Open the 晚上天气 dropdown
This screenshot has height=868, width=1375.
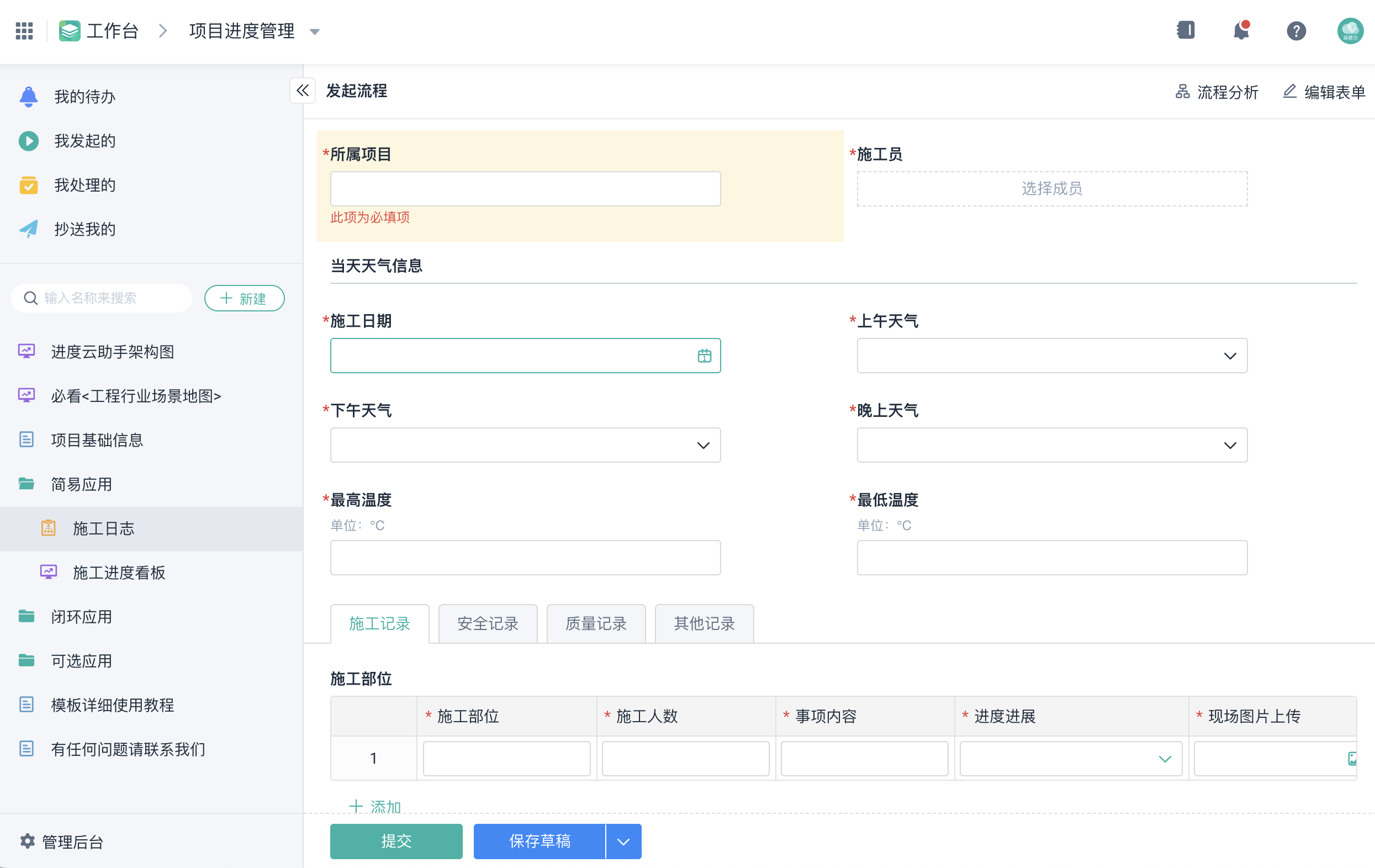[x=1052, y=445]
